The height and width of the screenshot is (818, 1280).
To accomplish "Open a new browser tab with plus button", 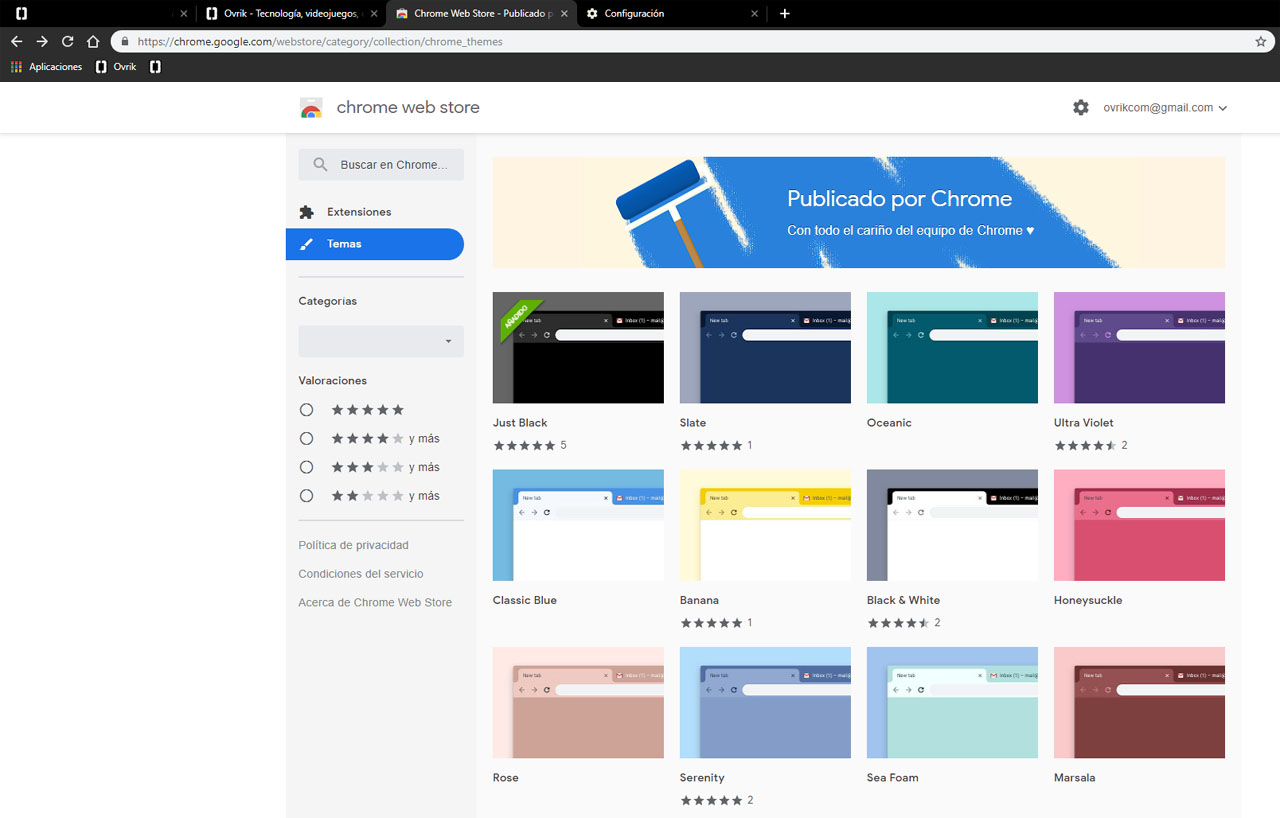I will point(784,14).
